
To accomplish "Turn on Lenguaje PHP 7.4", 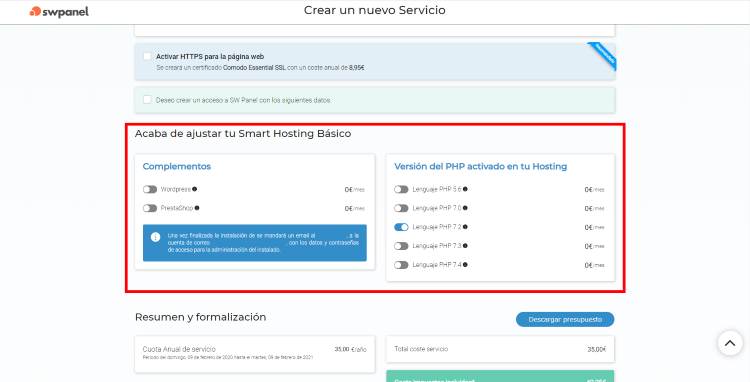I will click(401, 265).
